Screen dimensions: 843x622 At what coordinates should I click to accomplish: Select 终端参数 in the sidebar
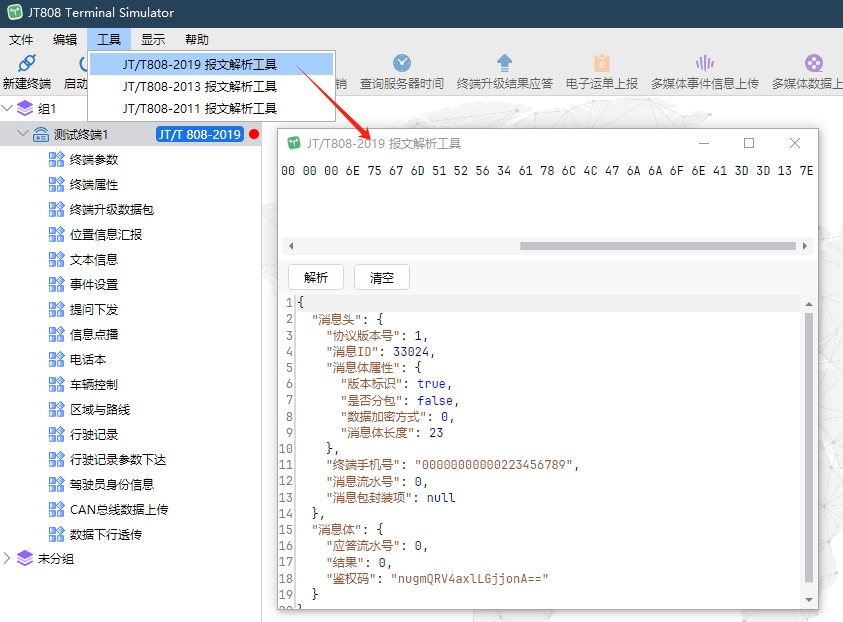tap(94, 158)
